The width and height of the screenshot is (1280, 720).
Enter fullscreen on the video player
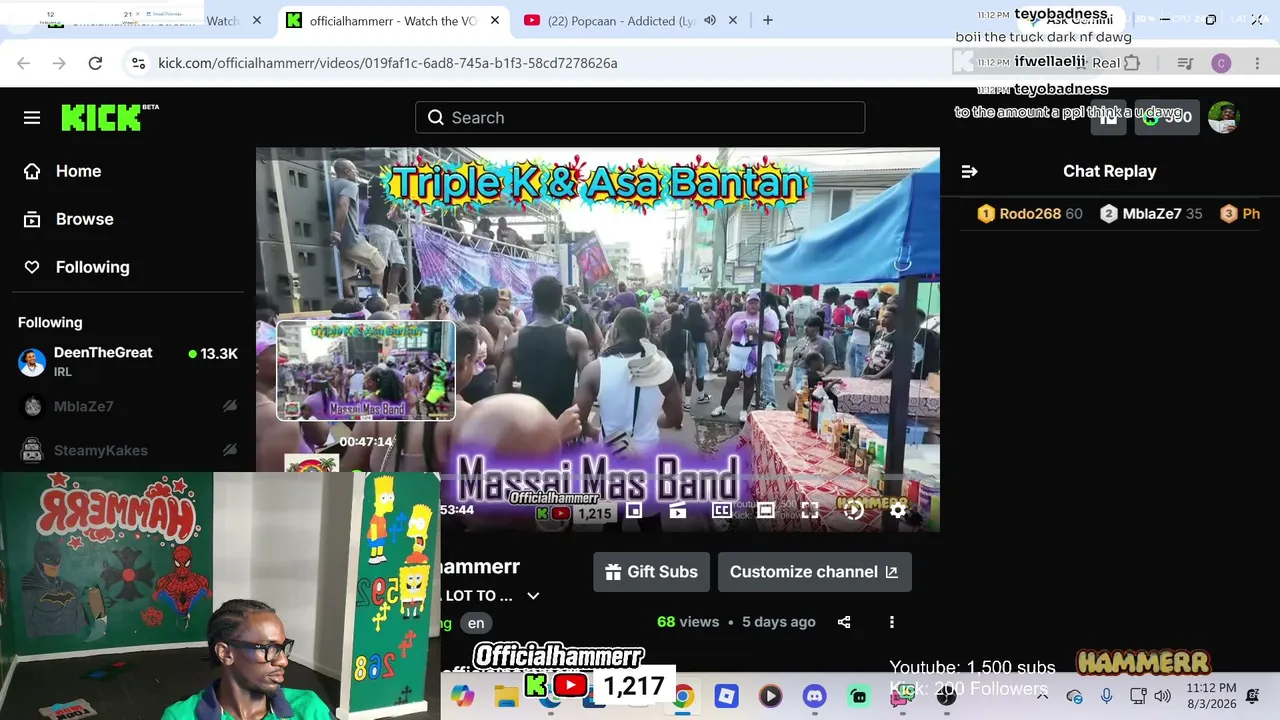point(810,511)
